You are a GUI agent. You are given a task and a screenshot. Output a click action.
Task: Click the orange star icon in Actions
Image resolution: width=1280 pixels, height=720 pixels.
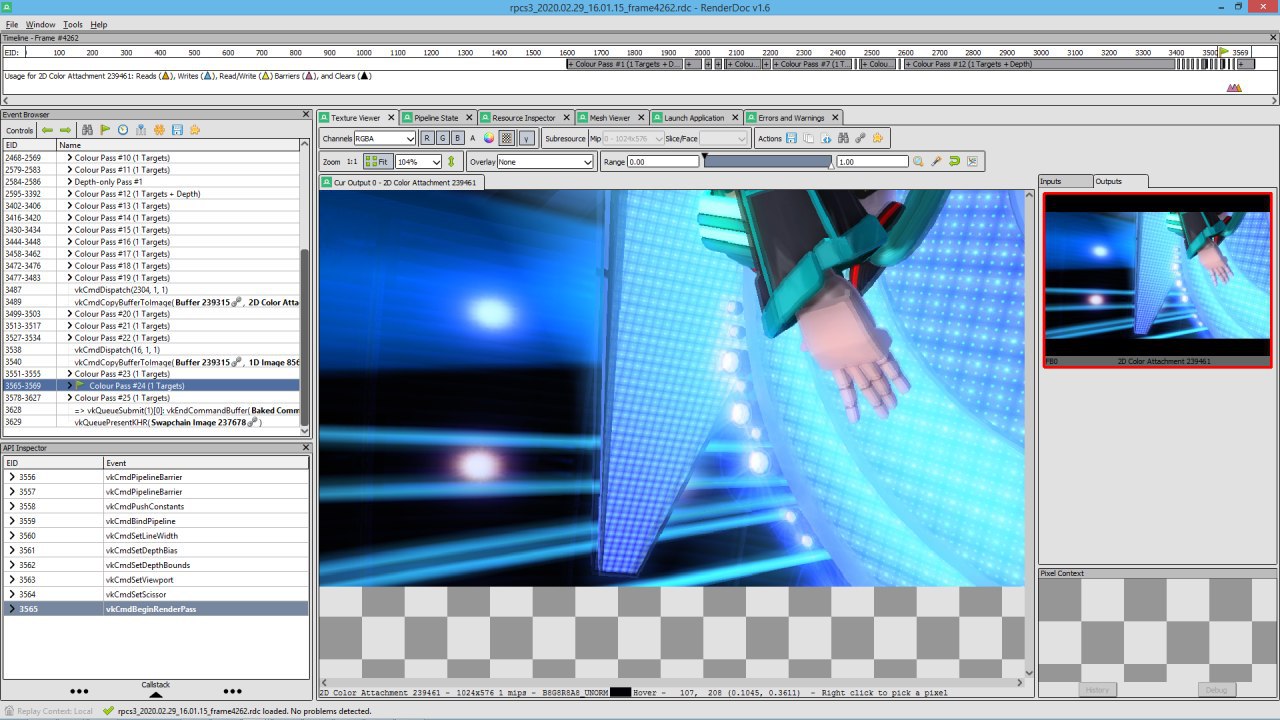878,138
